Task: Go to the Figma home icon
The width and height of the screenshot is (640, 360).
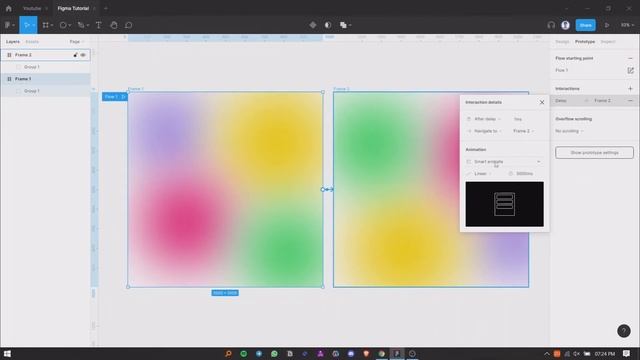Action: click(x=9, y=8)
